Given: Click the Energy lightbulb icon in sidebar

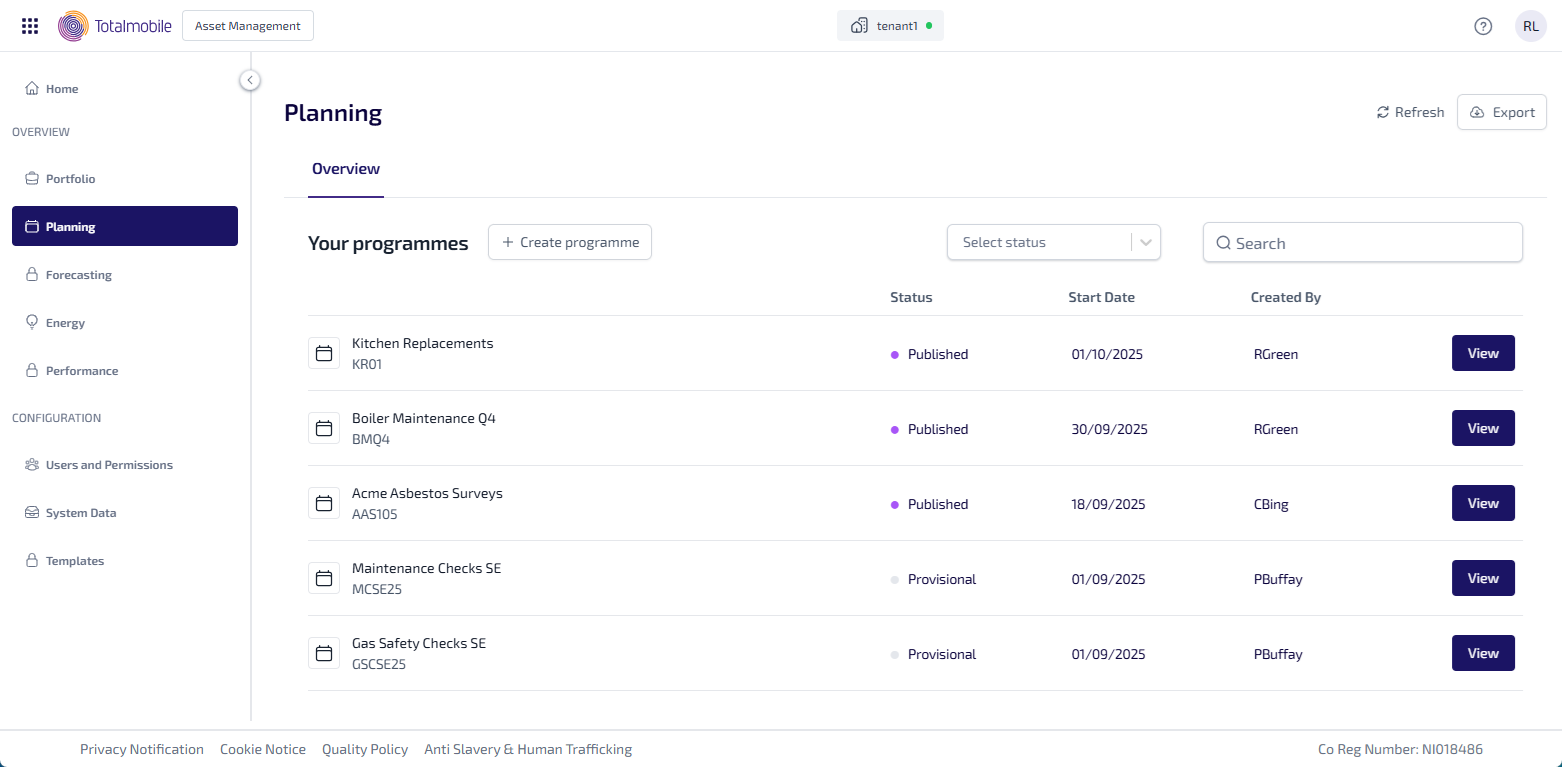Looking at the screenshot, I should (32, 323).
